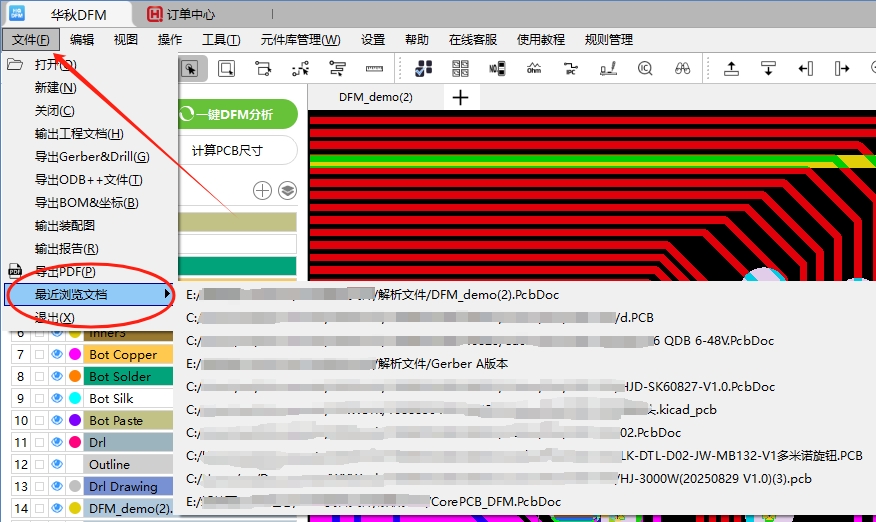Click the circled plus add-layer icon
876x522 pixels.
tap(262, 191)
